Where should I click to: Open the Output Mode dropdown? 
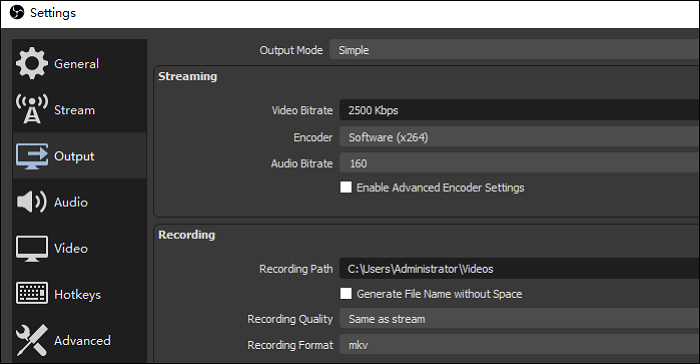coord(514,50)
